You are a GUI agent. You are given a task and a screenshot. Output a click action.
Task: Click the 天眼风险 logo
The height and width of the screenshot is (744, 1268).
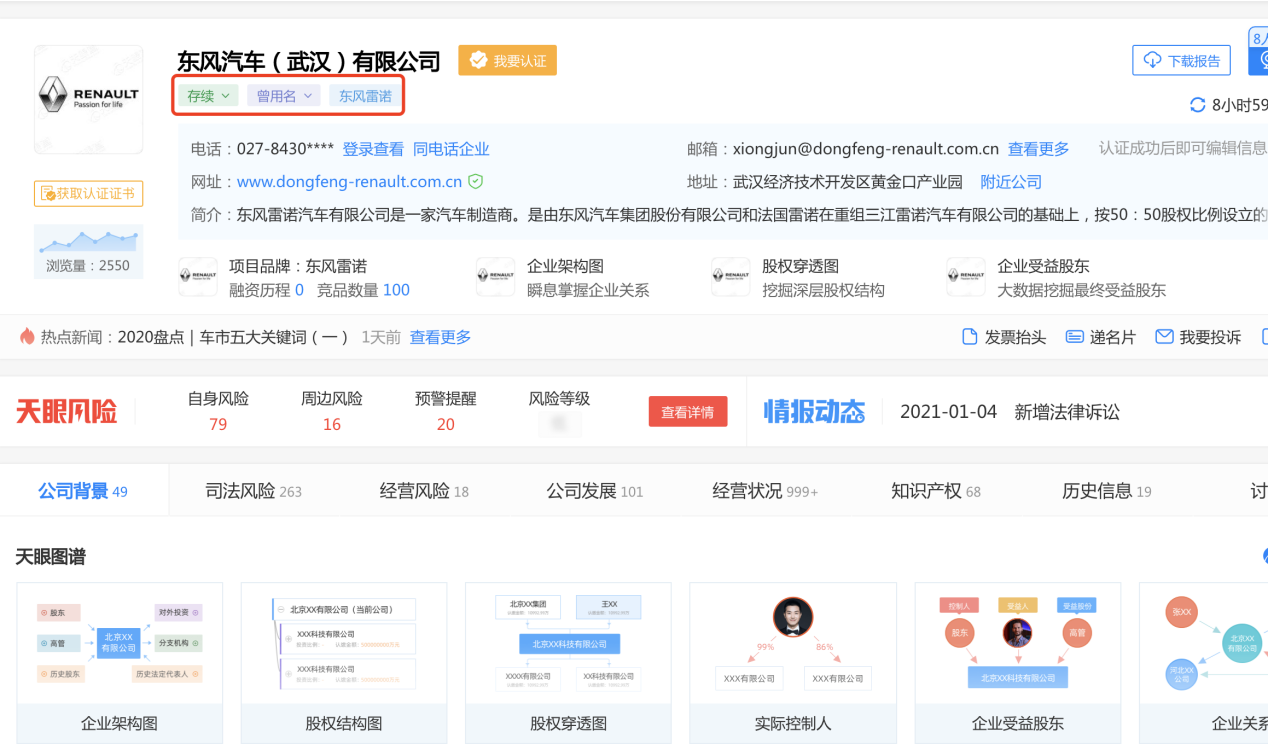[x=66, y=411]
